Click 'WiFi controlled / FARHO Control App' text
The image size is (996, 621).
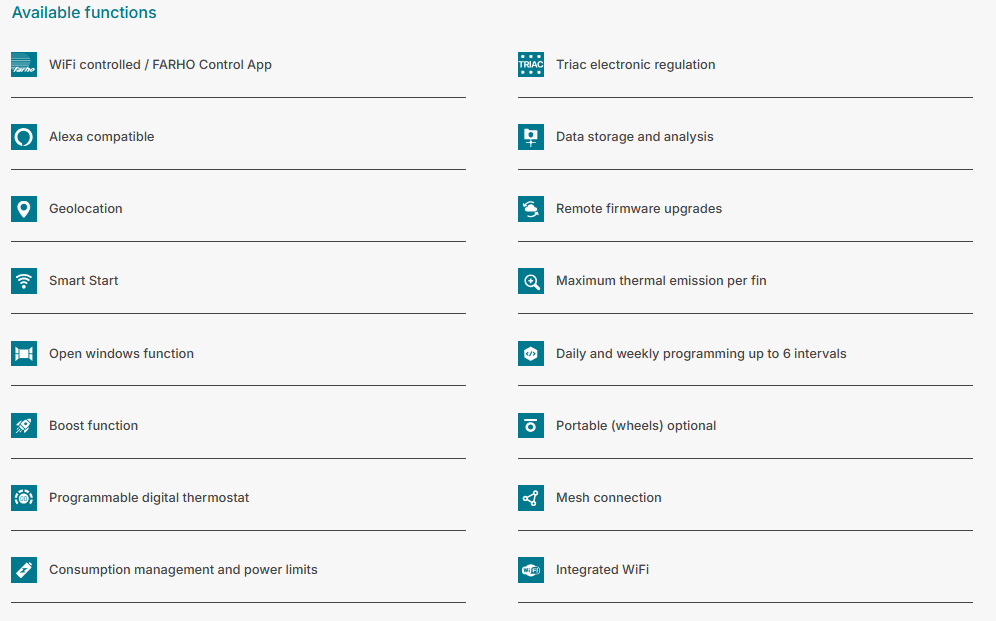160,65
